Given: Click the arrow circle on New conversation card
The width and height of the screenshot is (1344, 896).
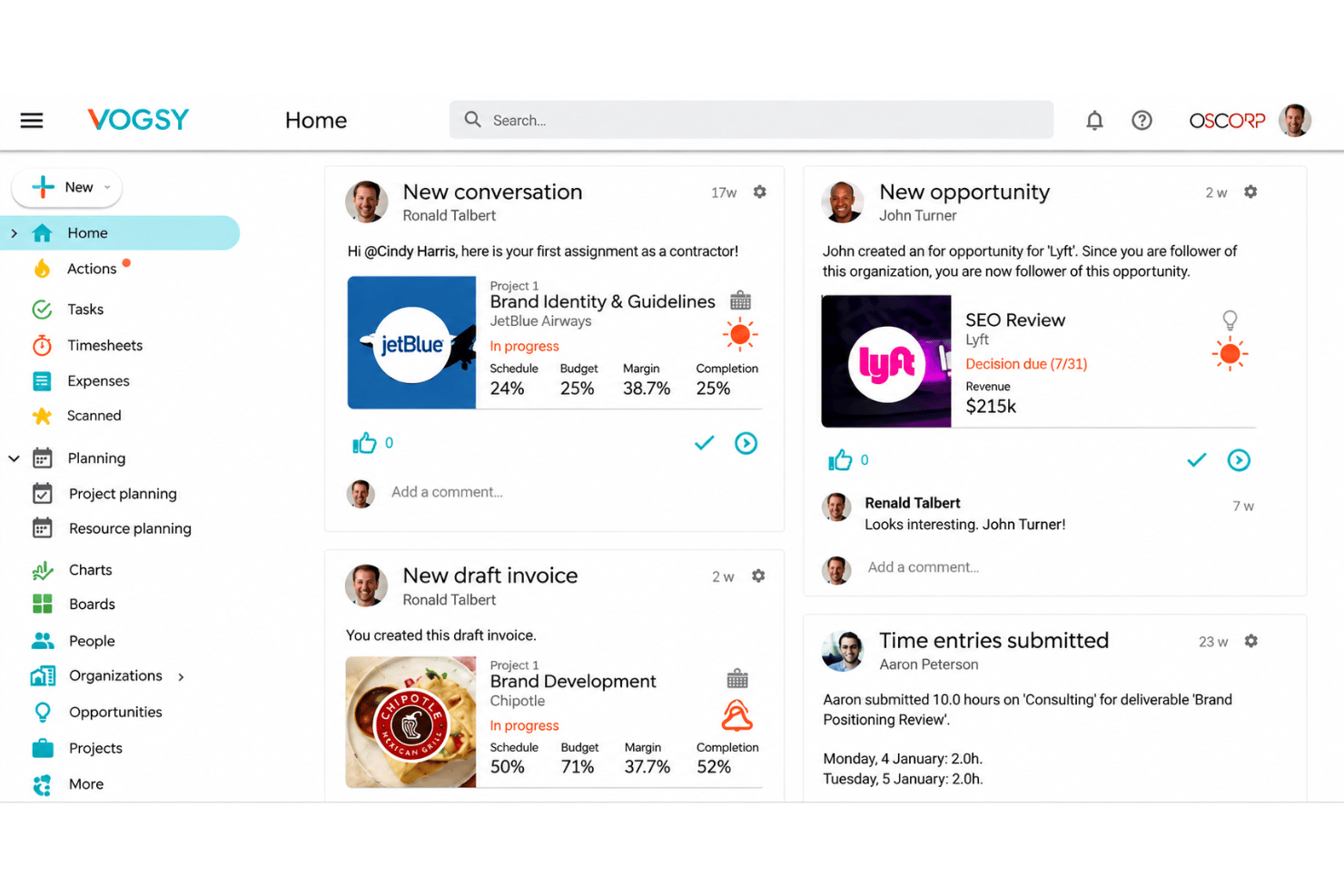Looking at the screenshot, I should [x=746, y=443].
